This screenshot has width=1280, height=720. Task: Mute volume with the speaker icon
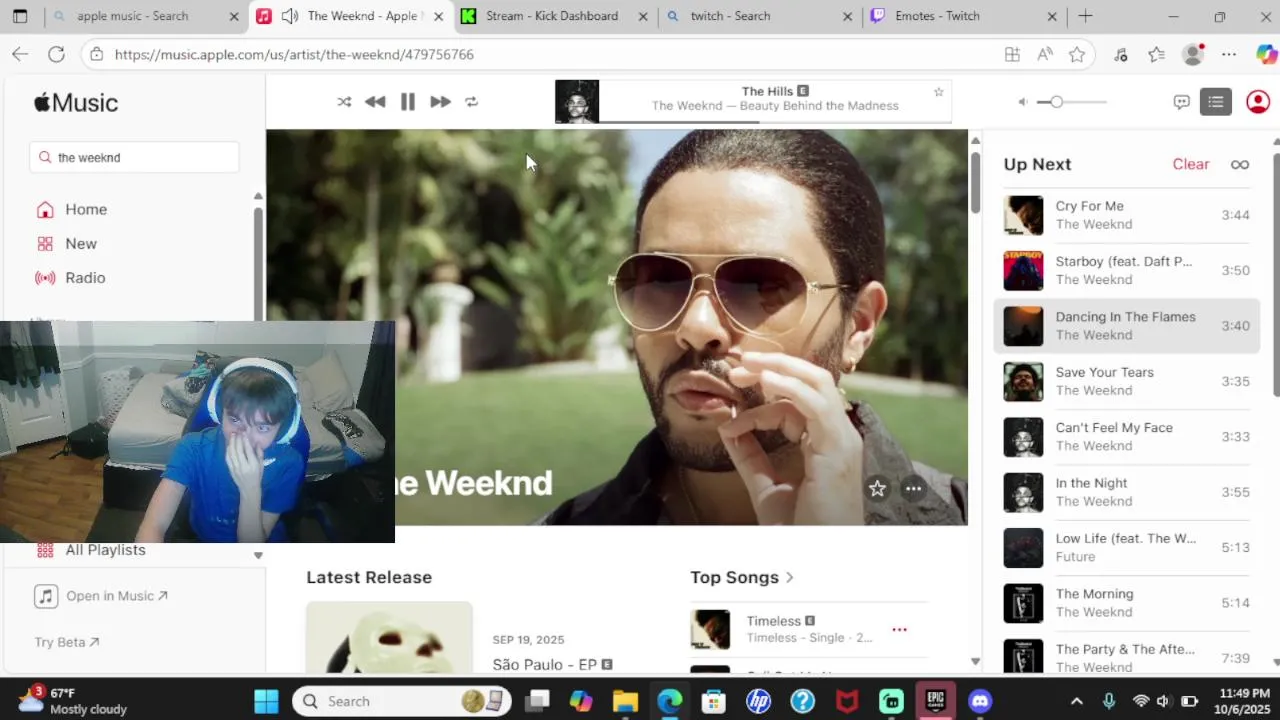click(1023, 102)
